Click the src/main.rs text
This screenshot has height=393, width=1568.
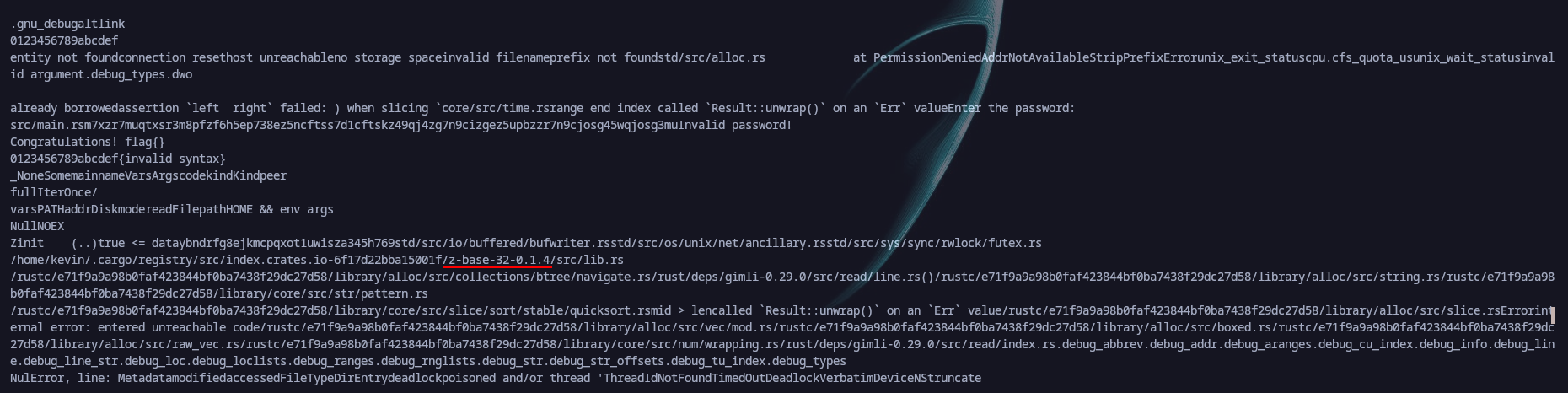point(47,125)
